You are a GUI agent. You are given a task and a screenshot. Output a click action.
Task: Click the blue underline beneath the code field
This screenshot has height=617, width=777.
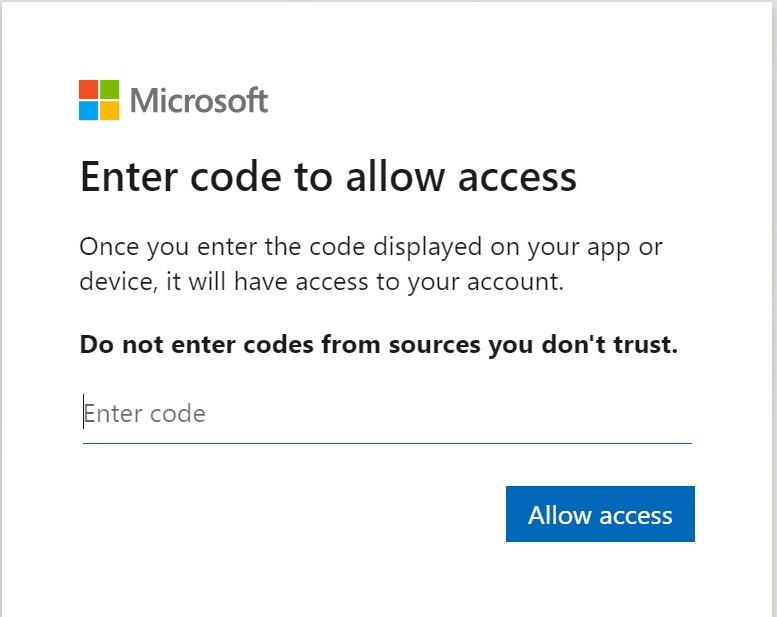tap(387, 443)
